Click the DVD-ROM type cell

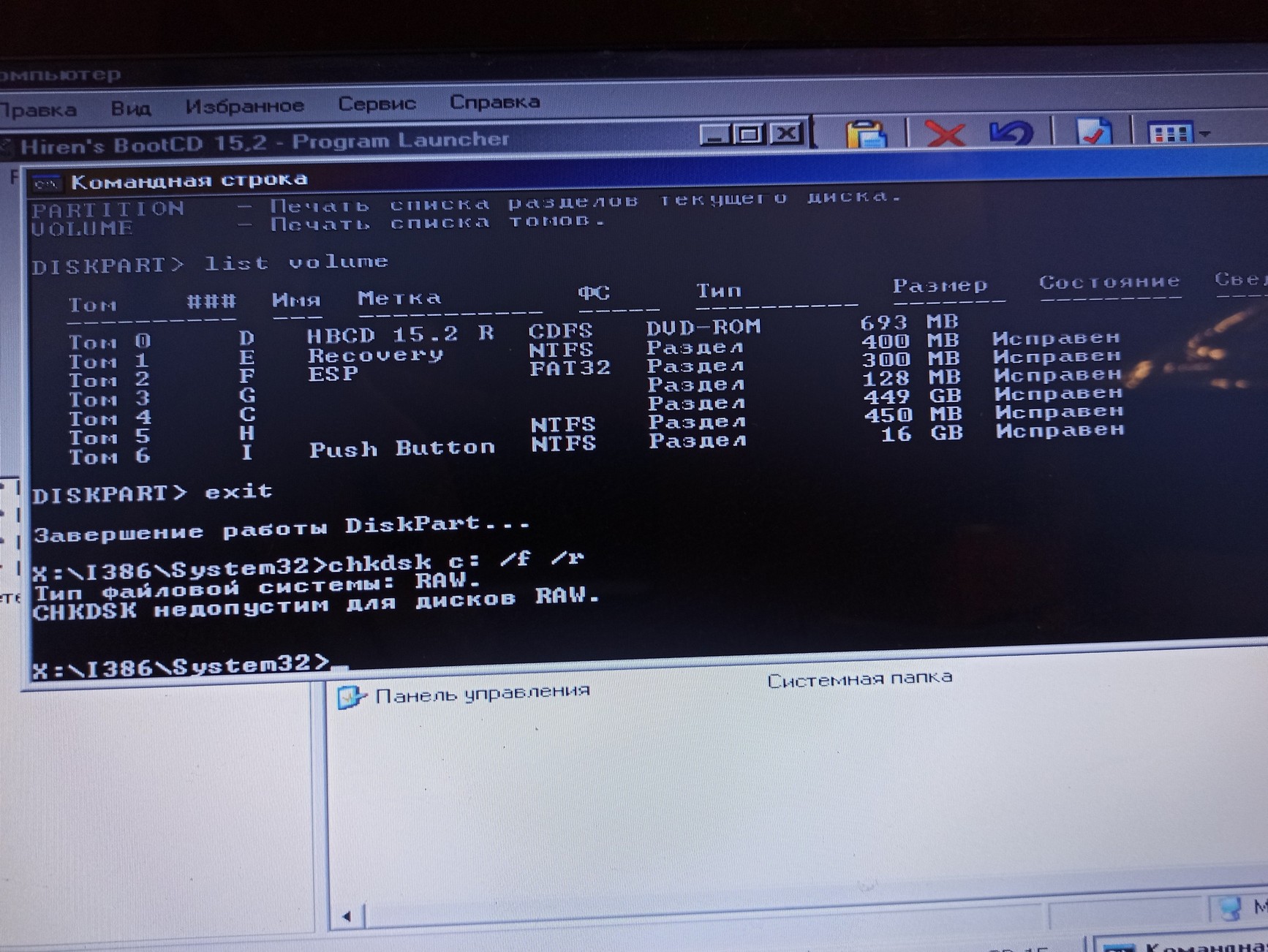click(x=703, y=327)
